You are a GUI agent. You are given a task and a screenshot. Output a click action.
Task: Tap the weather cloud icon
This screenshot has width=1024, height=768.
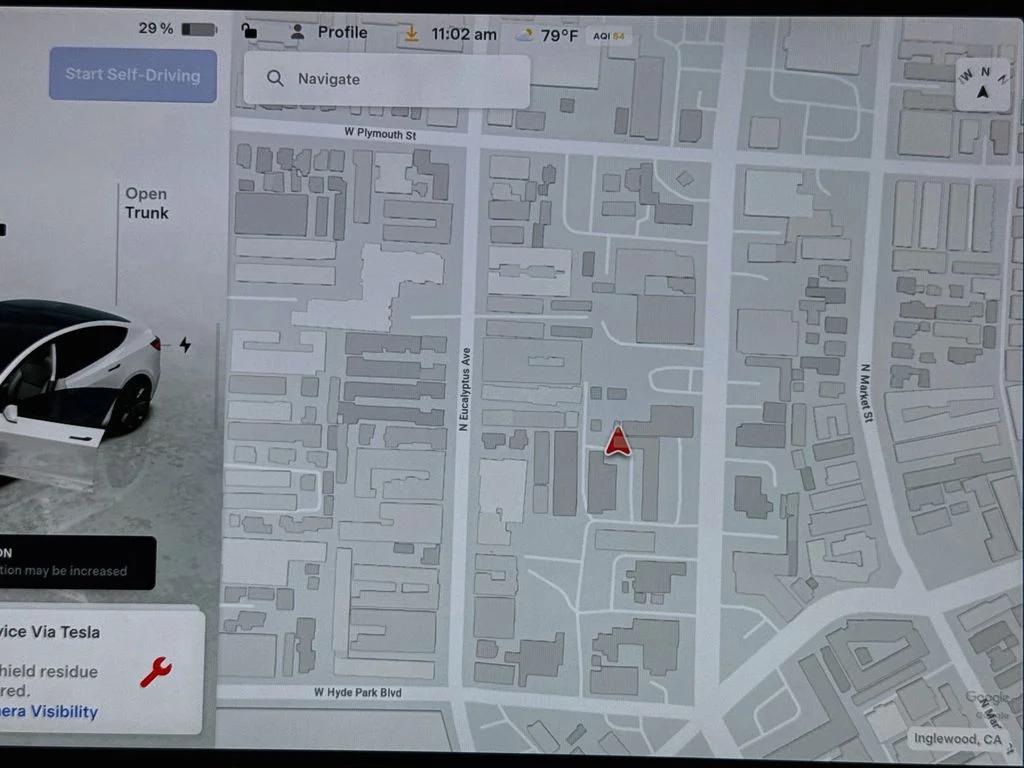coord(524,35)
